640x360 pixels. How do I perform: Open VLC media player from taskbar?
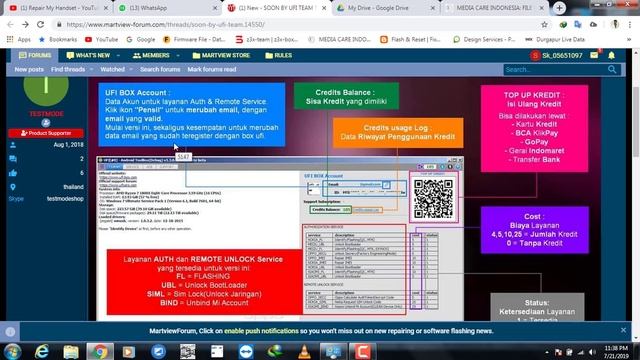[304, 351]
